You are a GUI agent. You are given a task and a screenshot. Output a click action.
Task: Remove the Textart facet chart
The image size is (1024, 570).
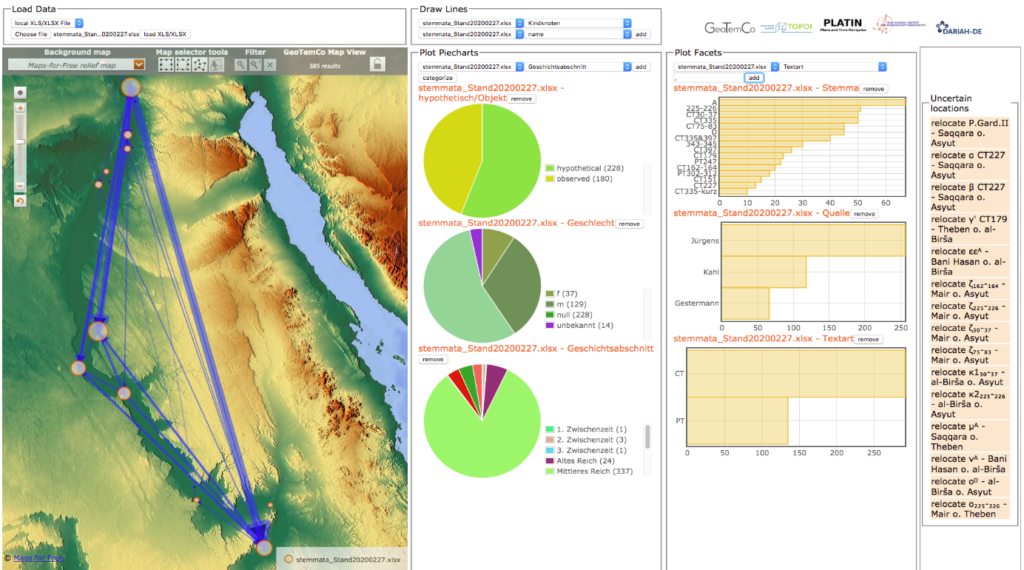[868, 340]
